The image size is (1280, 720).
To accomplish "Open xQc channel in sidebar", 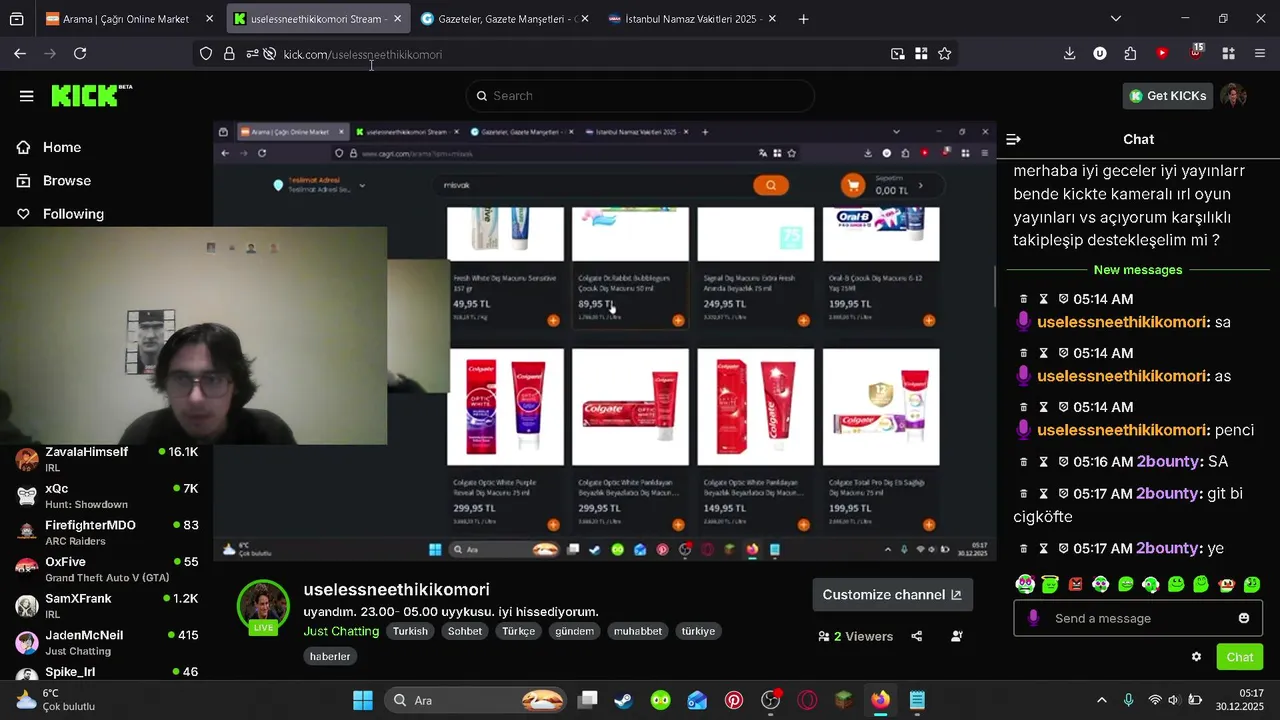I will (107, 496).
